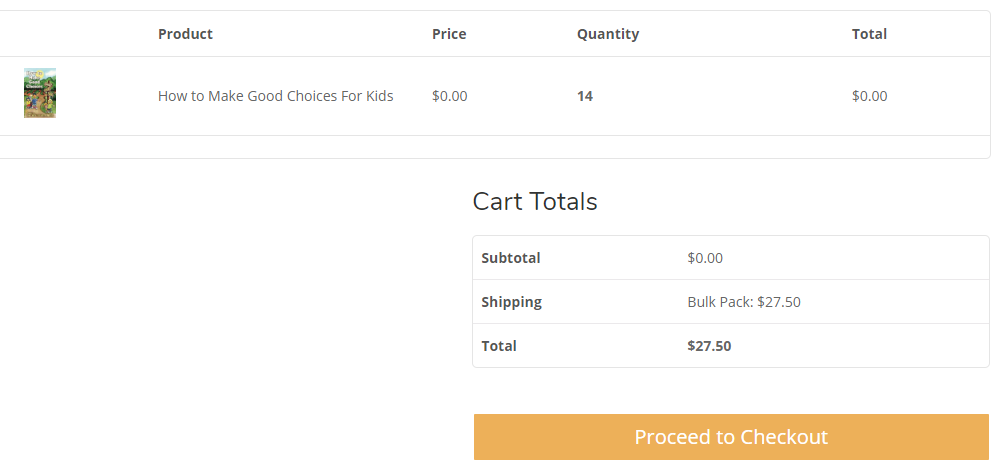Viewport: 1002px width, 469px height.
Task: Click the Subtotal label
Action: pyautogui.click(x=511, y=258)
